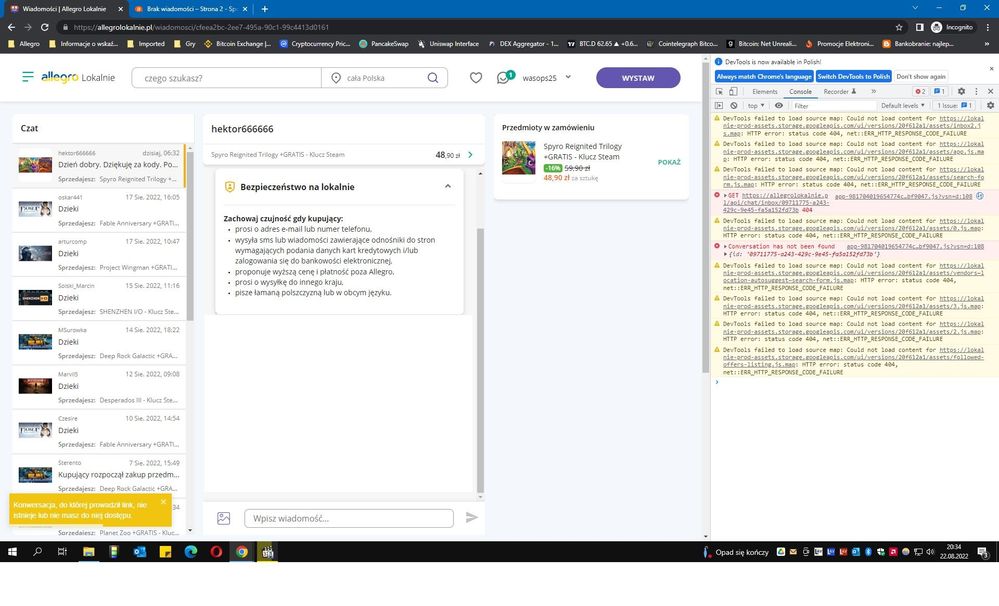Switch to the Brak wiadomości browser tab
This screenshot has width=999, height=606.
pyautogui.click(x=191, y=9)
